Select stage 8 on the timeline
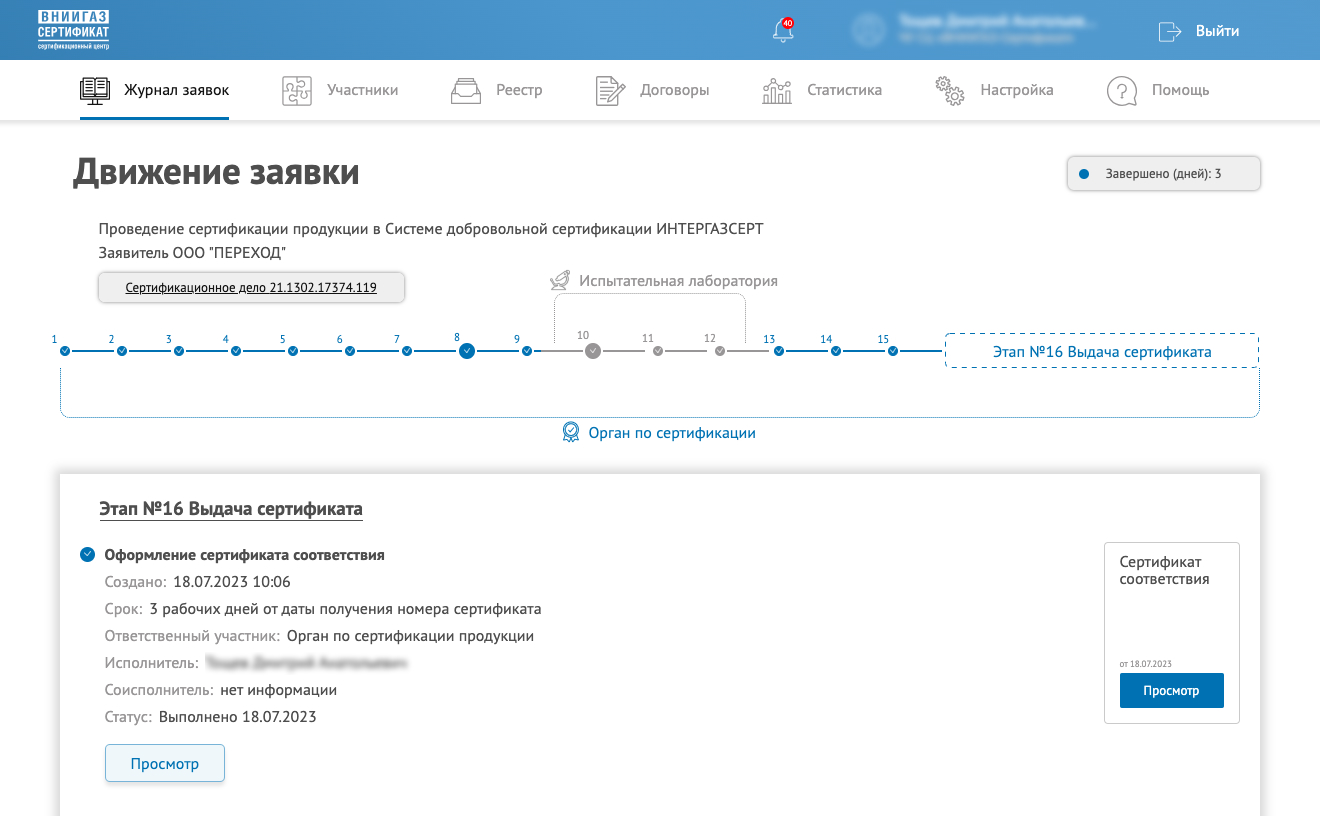 pos(466,351)
